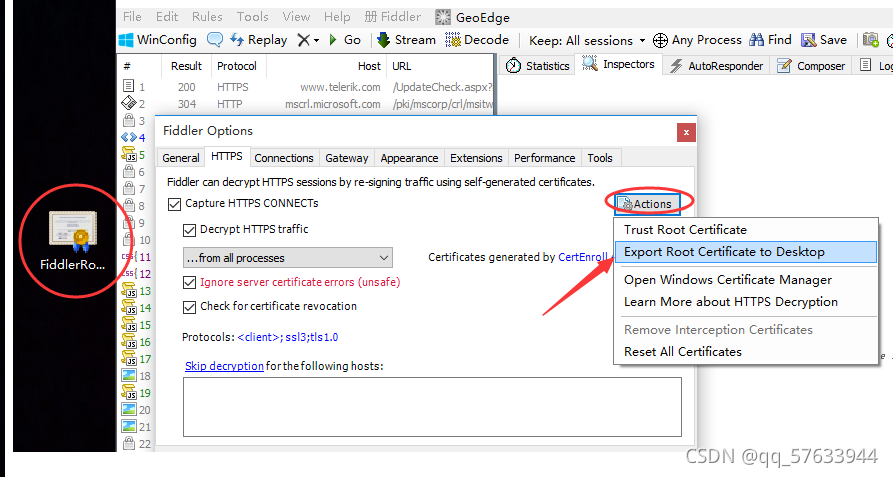The image size is (893, 477).
Task: Open the Statistics tab
Action: (x=538, y=66)
